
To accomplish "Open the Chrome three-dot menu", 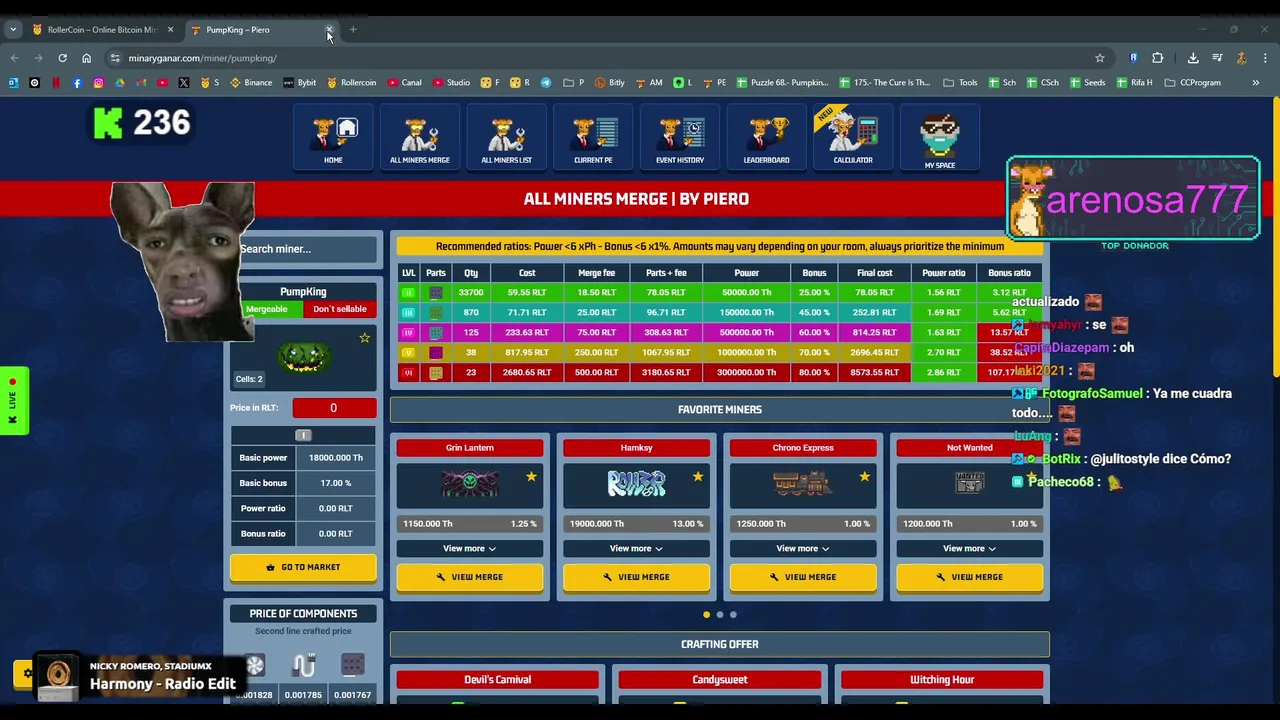I will point(1265,58).
